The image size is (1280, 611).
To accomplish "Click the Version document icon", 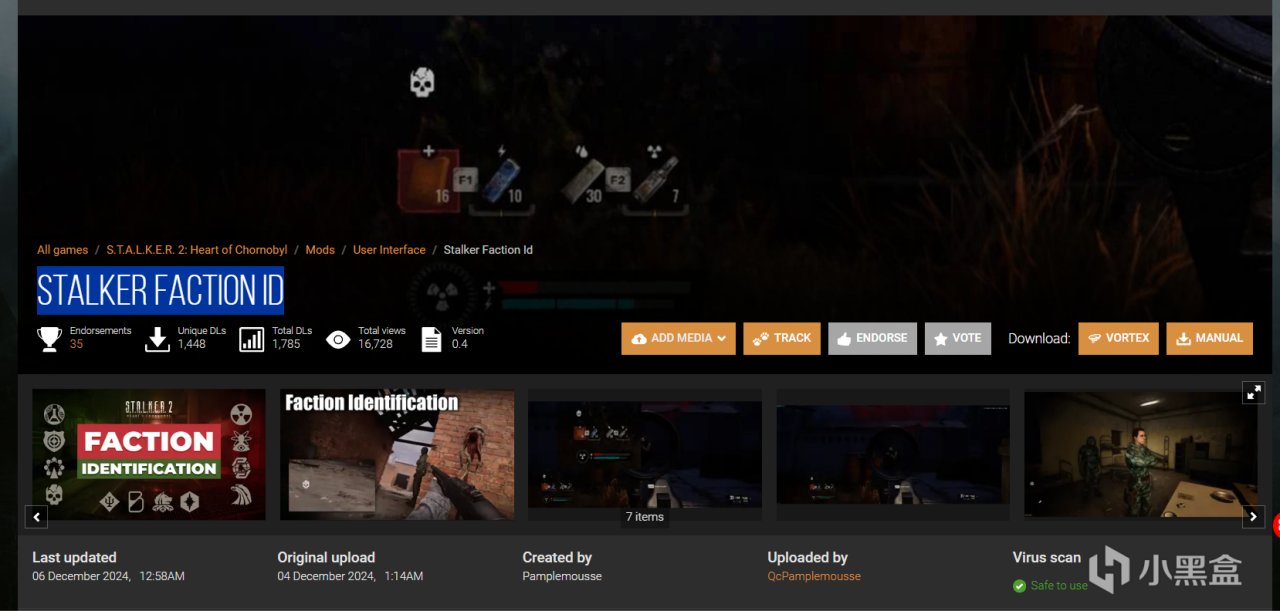I will [x=431, y=339].
